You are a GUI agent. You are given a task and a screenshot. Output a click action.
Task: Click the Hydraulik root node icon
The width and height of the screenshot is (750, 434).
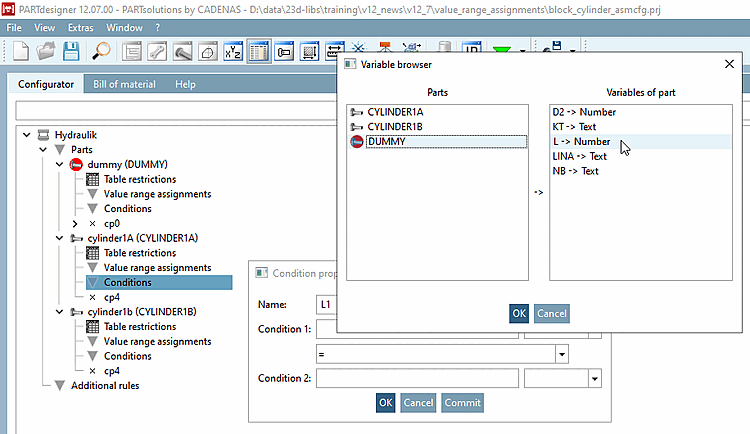[x=43, y=135]
